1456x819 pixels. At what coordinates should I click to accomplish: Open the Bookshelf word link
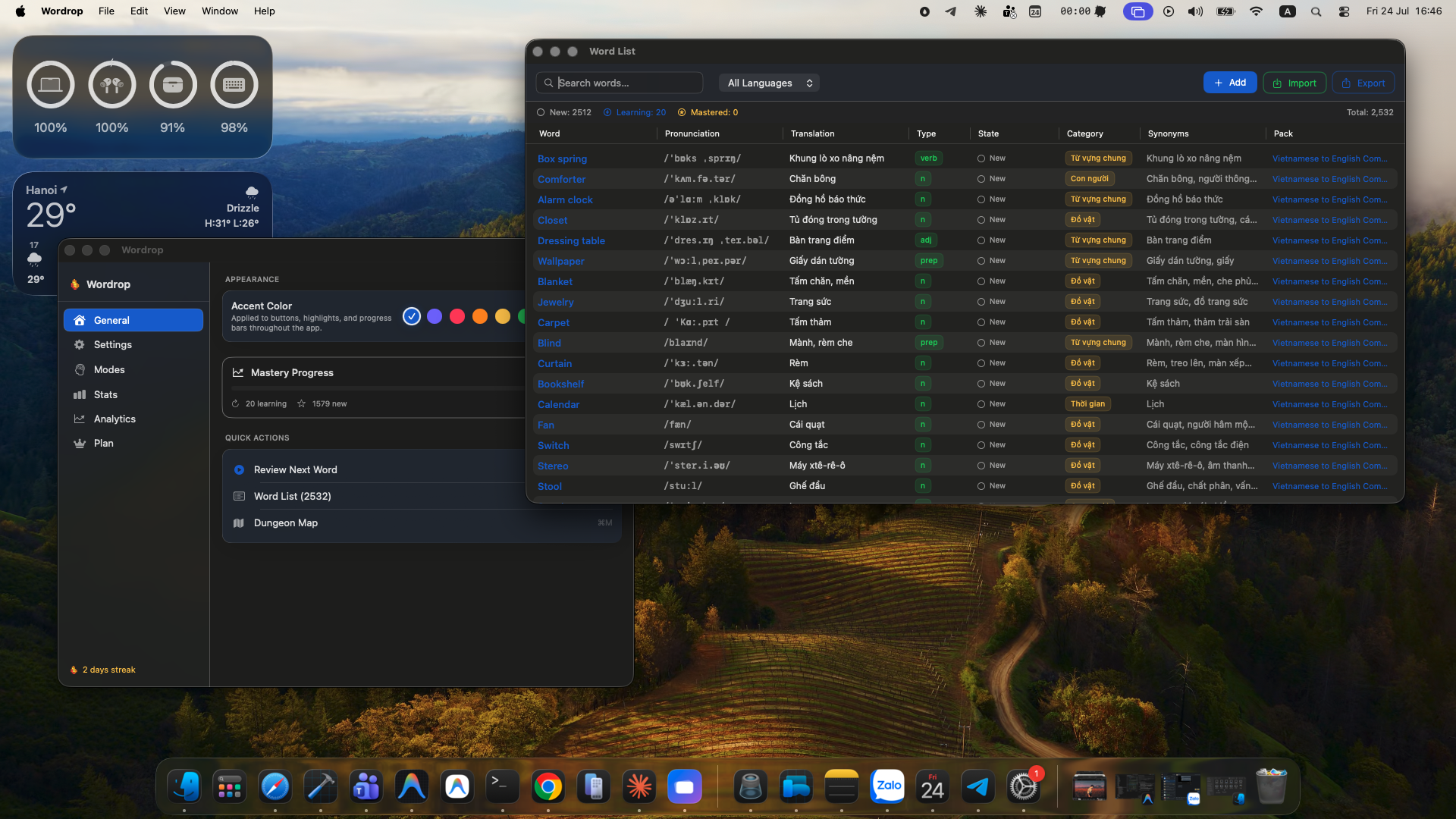click(x=560, y=384)
